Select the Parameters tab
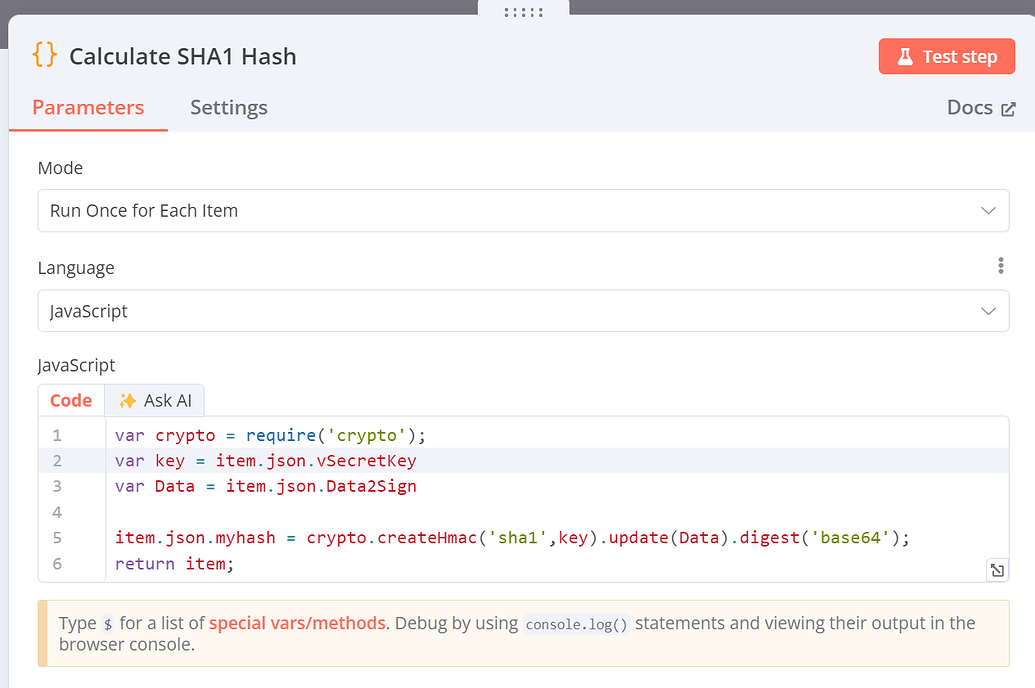 click(88, 107)
